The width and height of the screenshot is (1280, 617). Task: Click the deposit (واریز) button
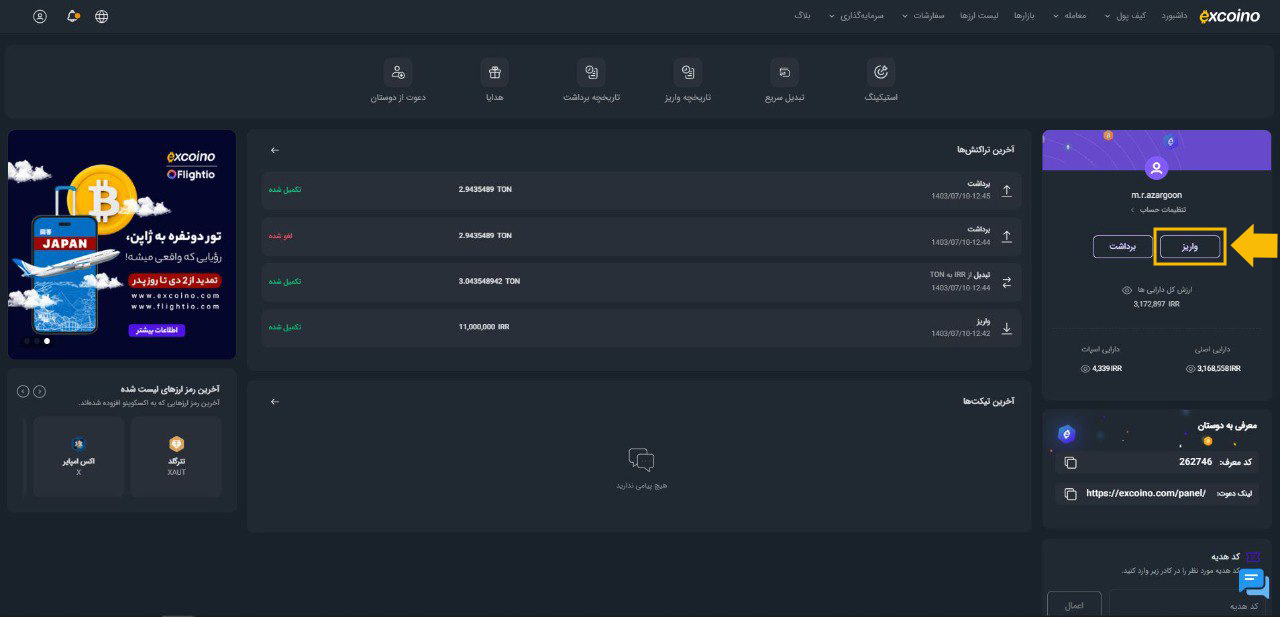(x=1190, y=246)
